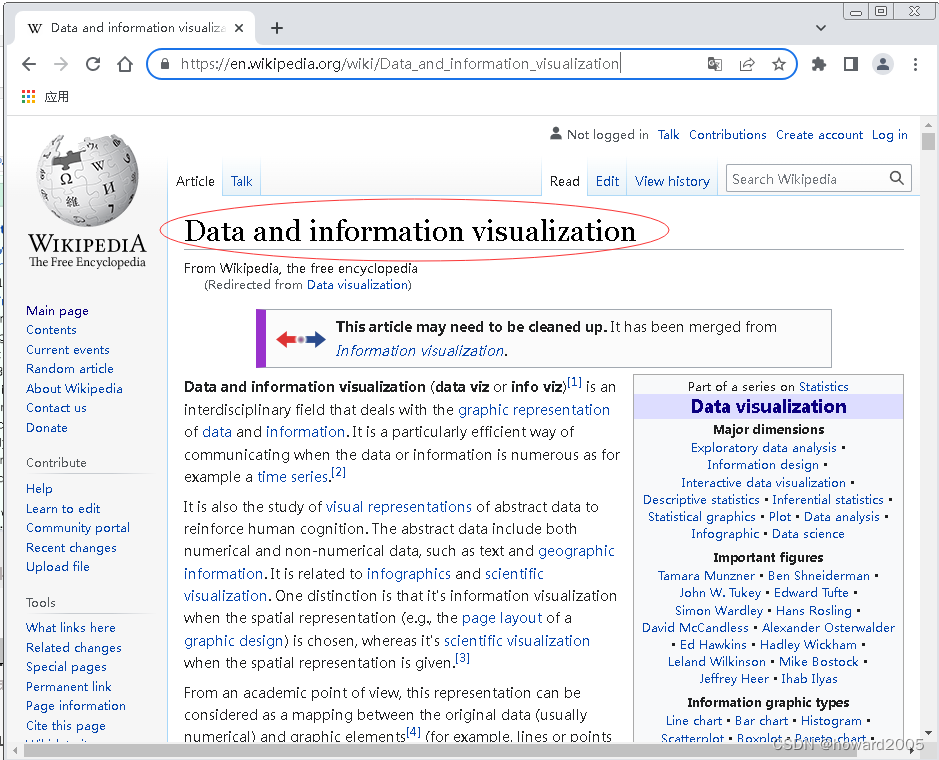This screenshot has height=760, width=939.
Task: Open the browser home page icon
Action: pos(125,64)
